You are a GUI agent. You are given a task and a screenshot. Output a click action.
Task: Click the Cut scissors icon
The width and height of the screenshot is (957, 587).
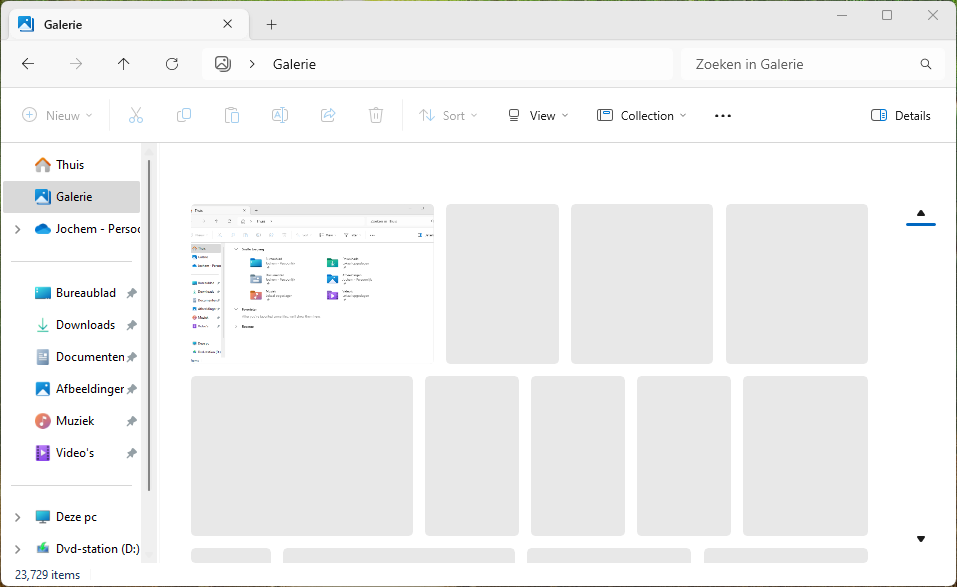[135, 115]
